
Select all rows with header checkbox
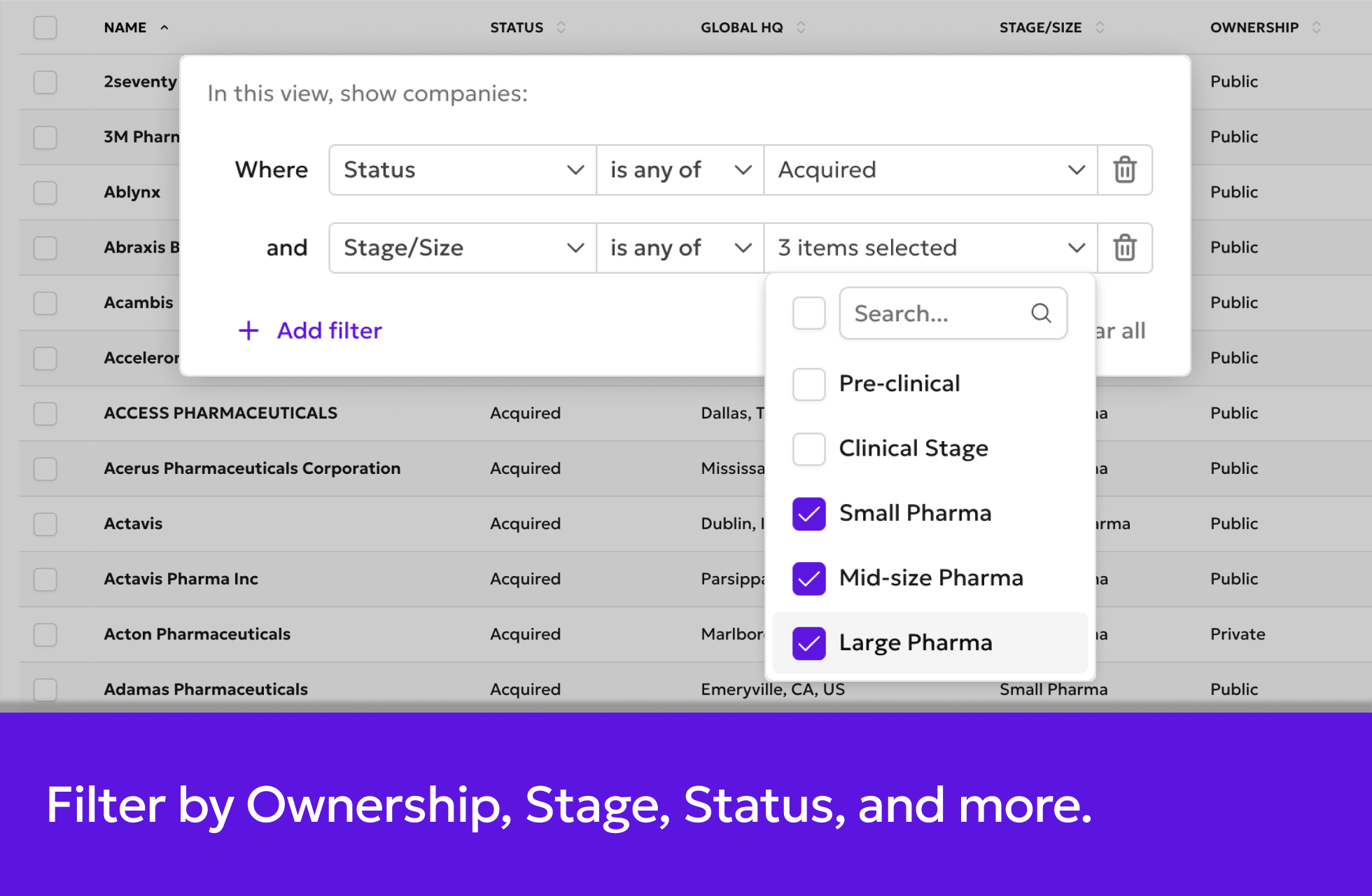click(x=45, y=27)
